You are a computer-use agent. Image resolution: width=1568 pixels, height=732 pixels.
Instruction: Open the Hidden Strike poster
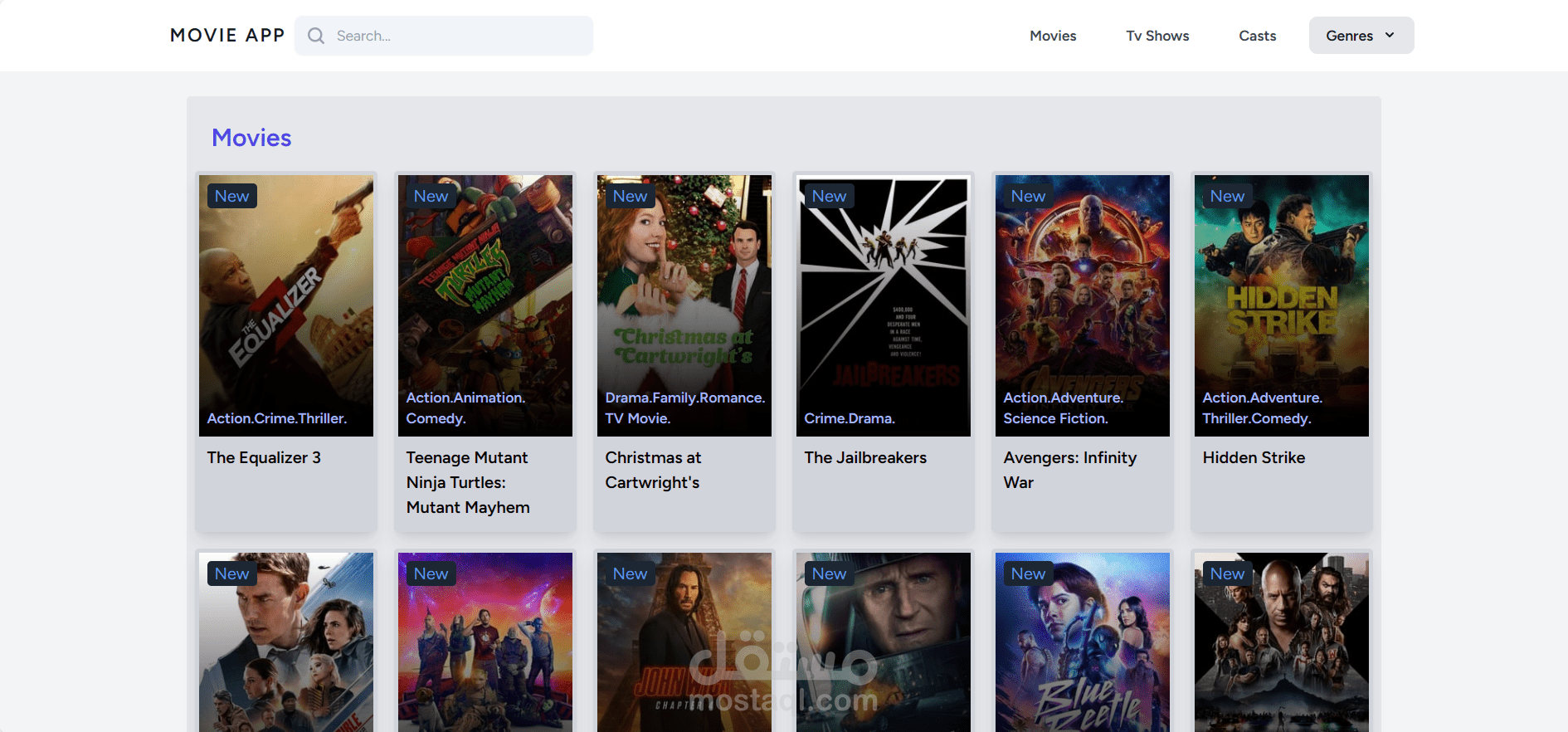pos(1282,305)
